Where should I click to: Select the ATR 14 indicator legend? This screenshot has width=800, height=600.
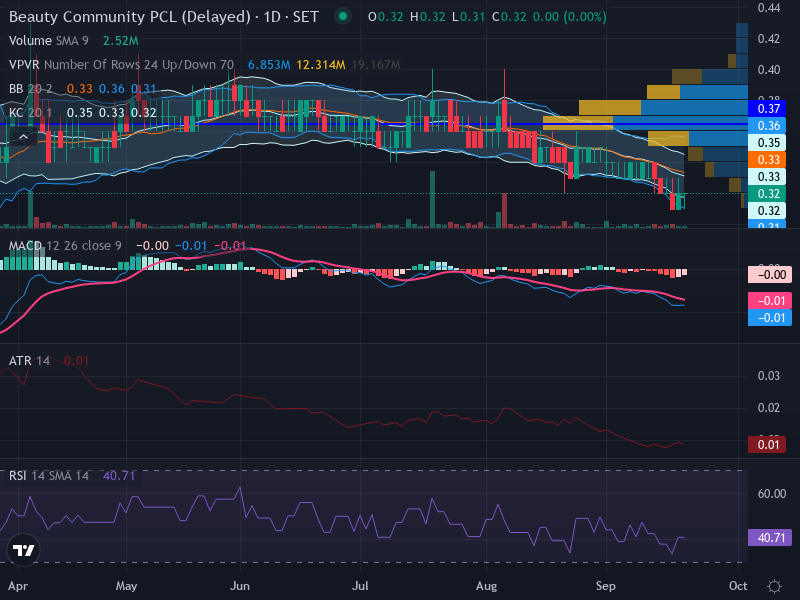click(x=29, y=361)
